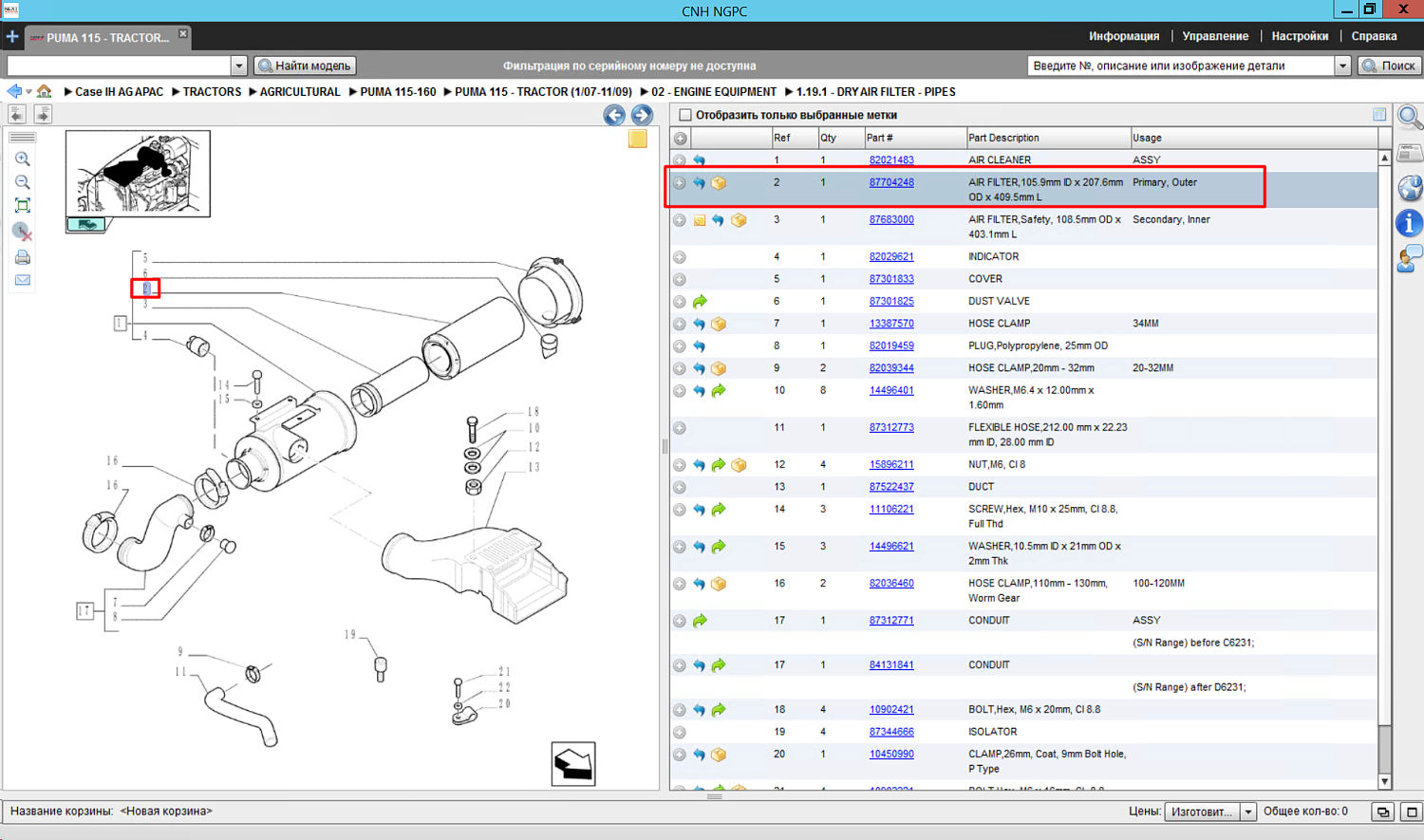The width and height of the screenshot is (1424, 840).
Task: Open the user feedback chat icon in sidebar
Action: click(1410, 258)
